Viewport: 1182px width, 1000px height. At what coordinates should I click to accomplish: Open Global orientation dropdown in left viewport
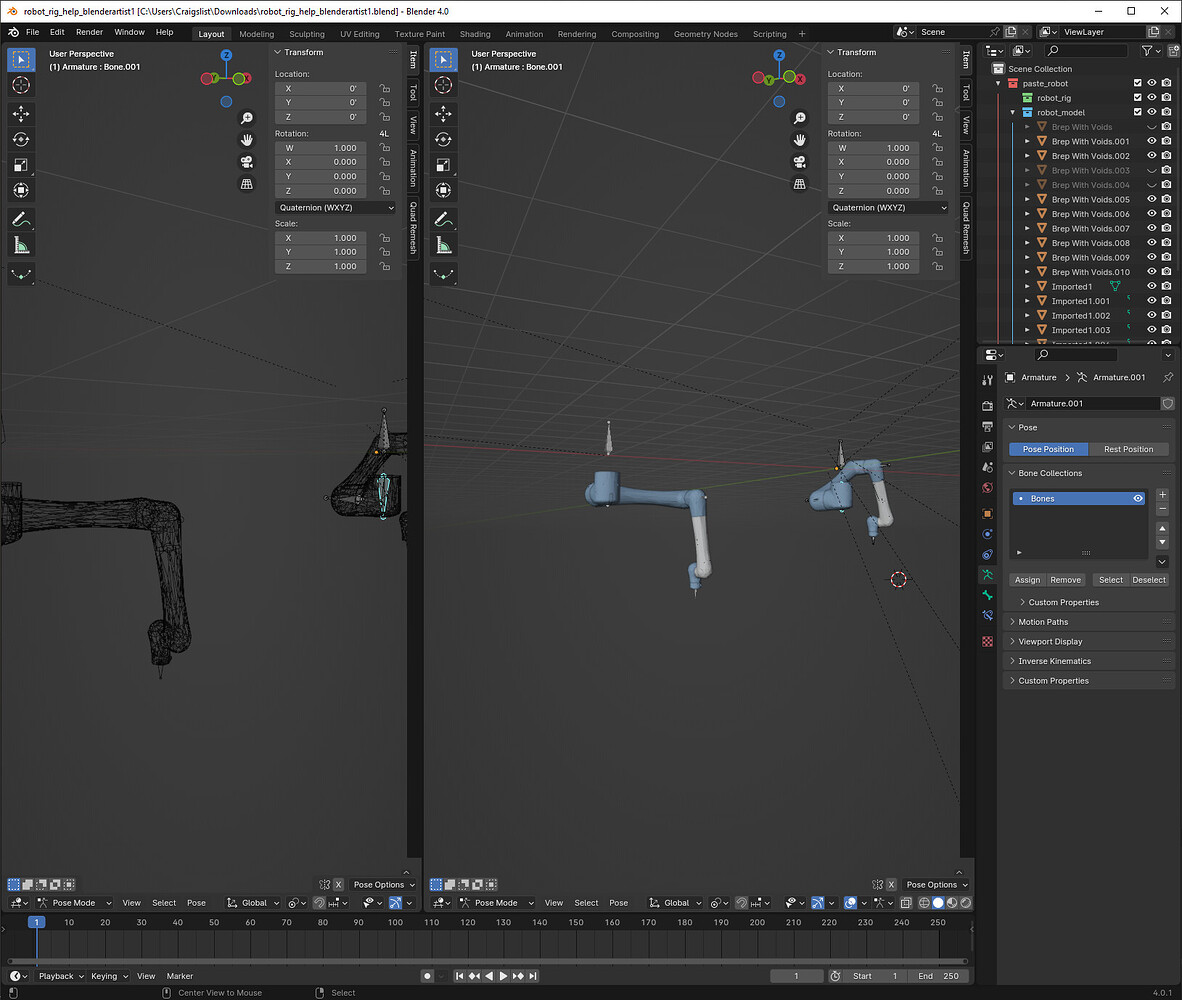click(x=254, y=903)
